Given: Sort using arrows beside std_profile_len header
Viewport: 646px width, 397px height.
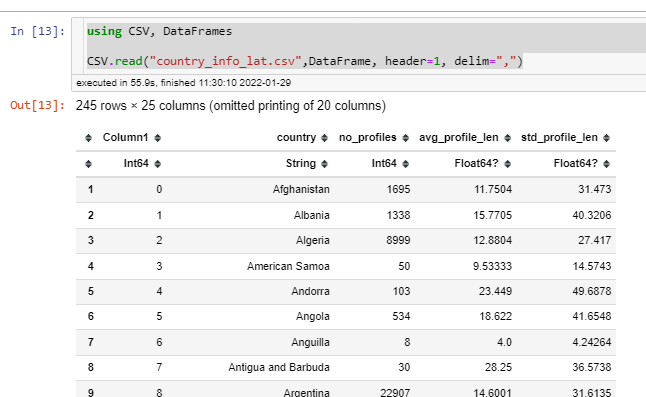Looking at the screenshot, I should point(606,138).
